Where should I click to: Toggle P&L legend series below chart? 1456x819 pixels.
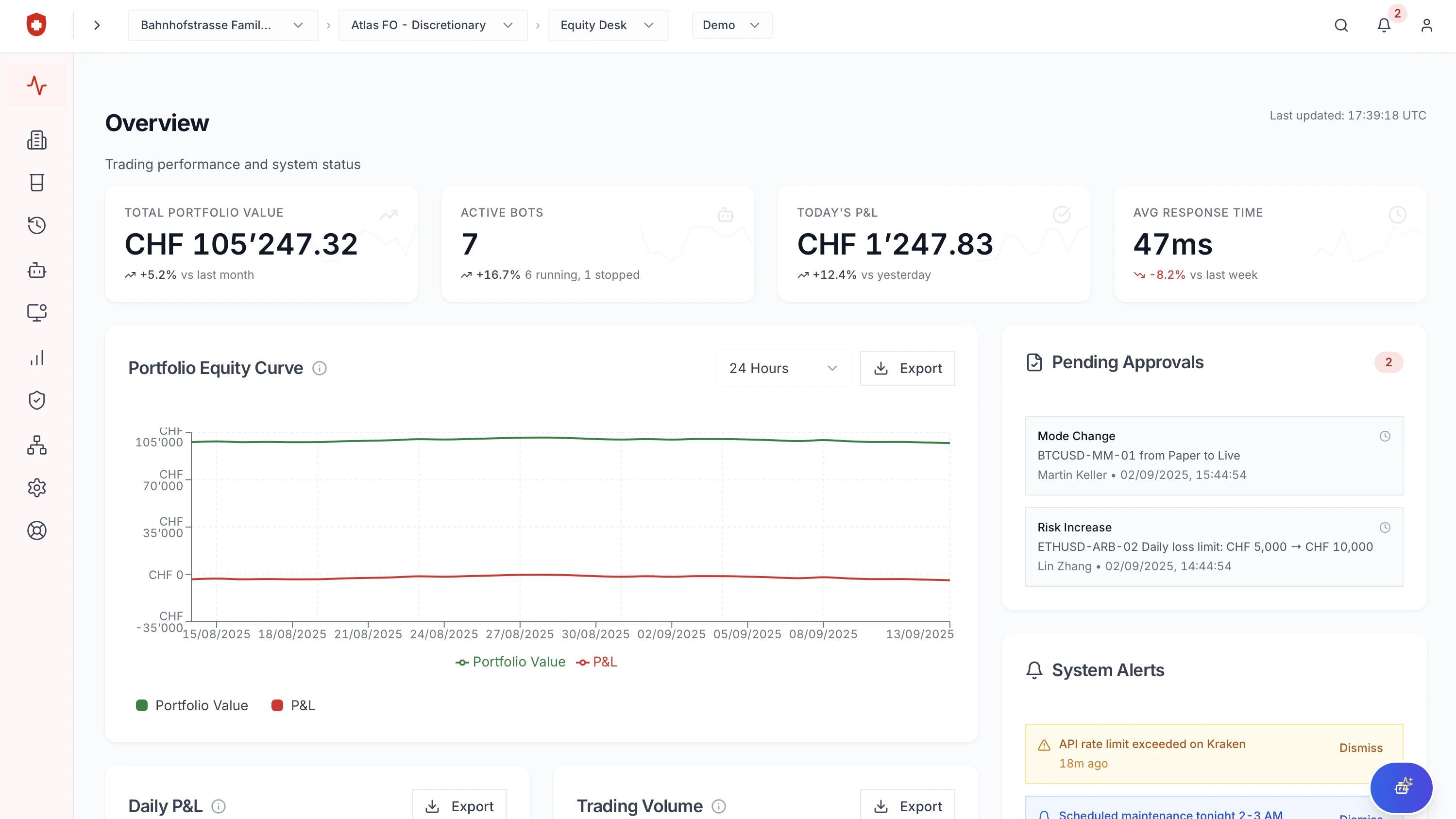(293, 705)
